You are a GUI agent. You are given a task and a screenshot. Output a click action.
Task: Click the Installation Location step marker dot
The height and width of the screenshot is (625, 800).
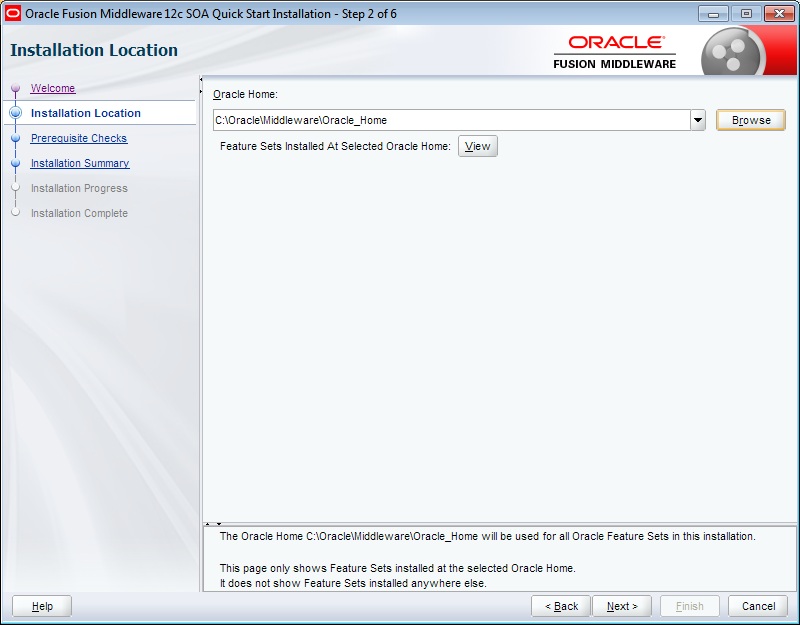(14, 113)
